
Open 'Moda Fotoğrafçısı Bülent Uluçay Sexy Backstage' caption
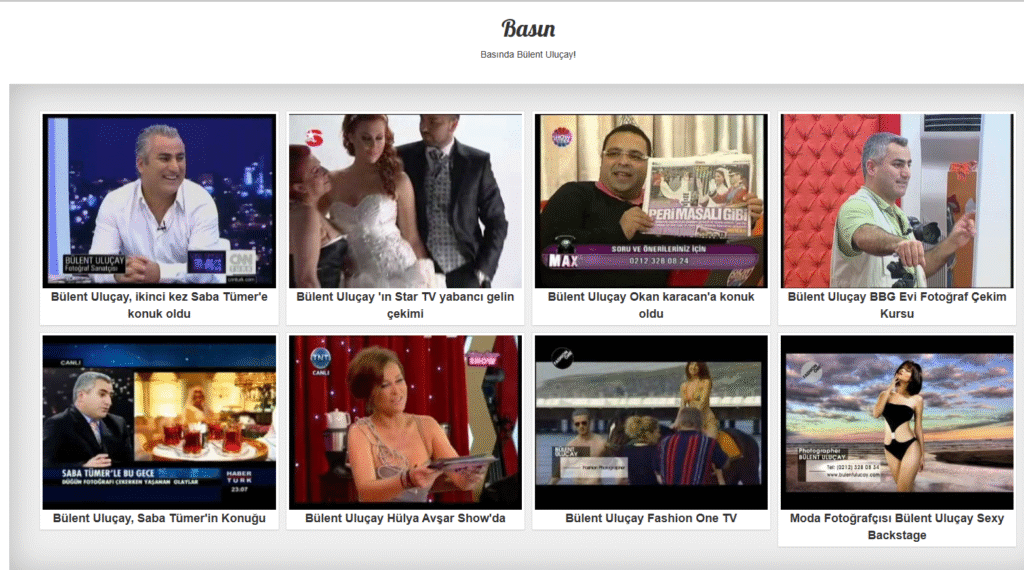click(x=897, y=526)
